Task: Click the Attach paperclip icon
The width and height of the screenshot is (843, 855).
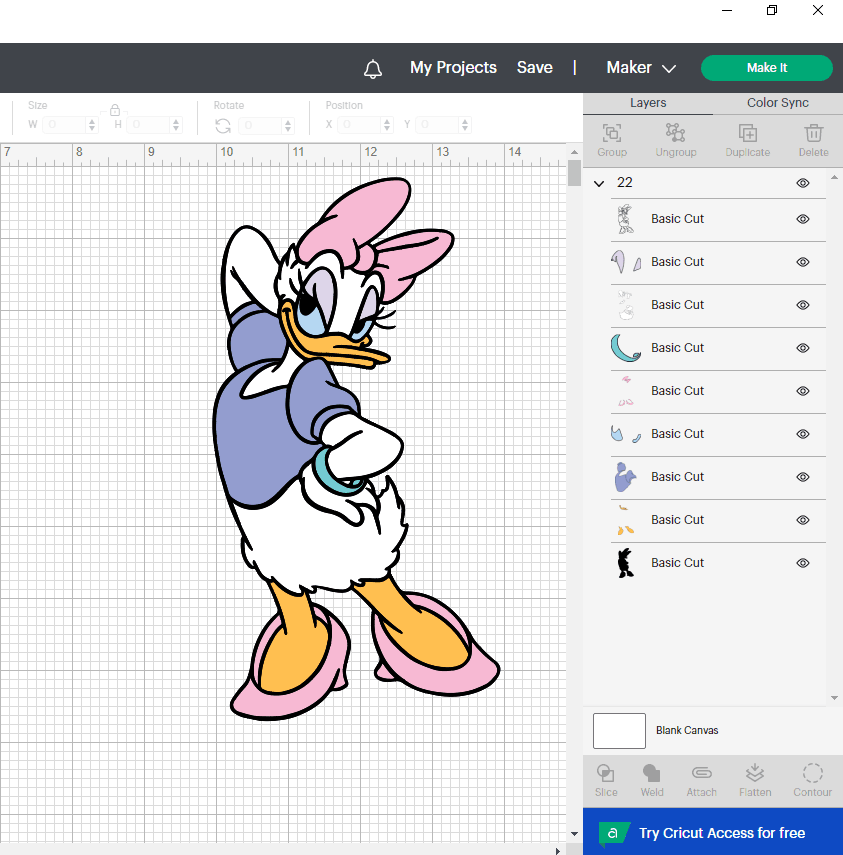Action: coord(701,773)
